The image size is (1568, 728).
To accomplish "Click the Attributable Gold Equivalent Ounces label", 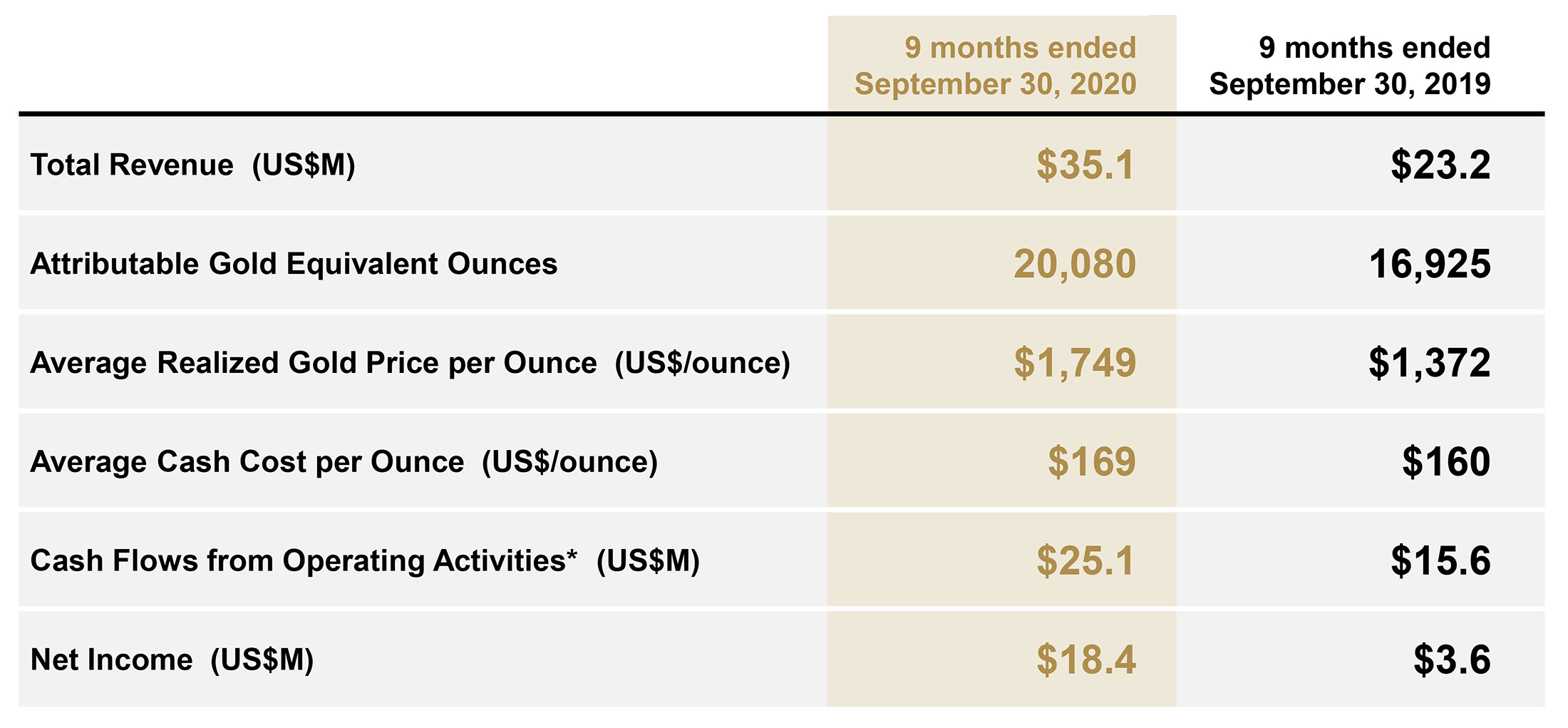I will click(x=294, y=264).
